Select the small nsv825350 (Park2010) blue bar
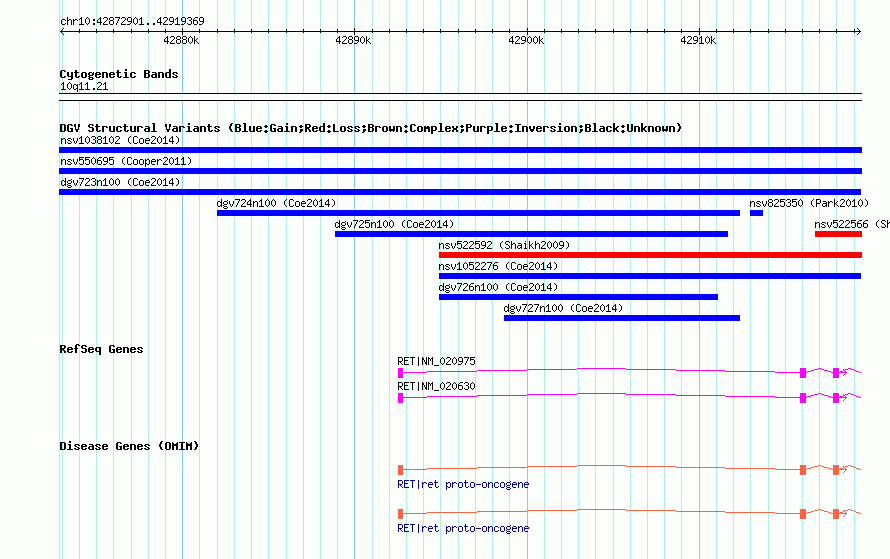Screen dimensions: 890x559 (757, 213)
